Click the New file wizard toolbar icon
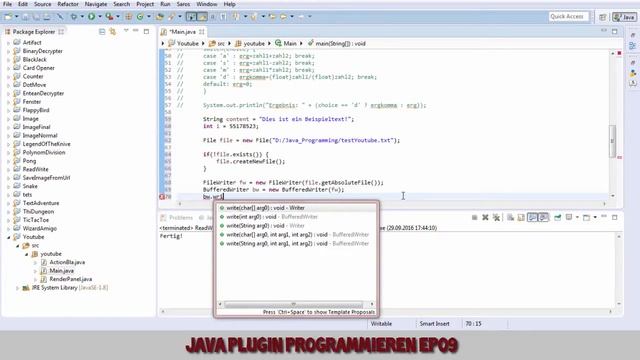640x360 pixels. pos(8,17)
